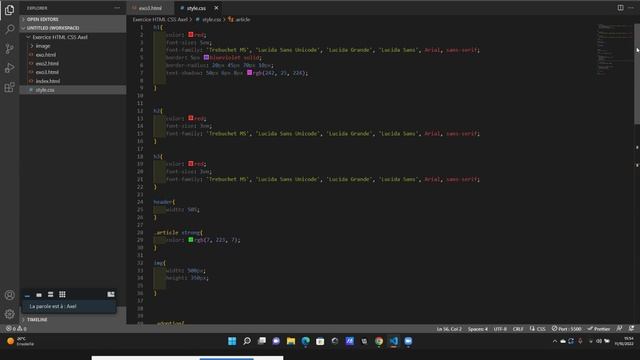Click Ln 56, Col 2 in status bar
Screen dimensions: 640x360
point(449,329)
